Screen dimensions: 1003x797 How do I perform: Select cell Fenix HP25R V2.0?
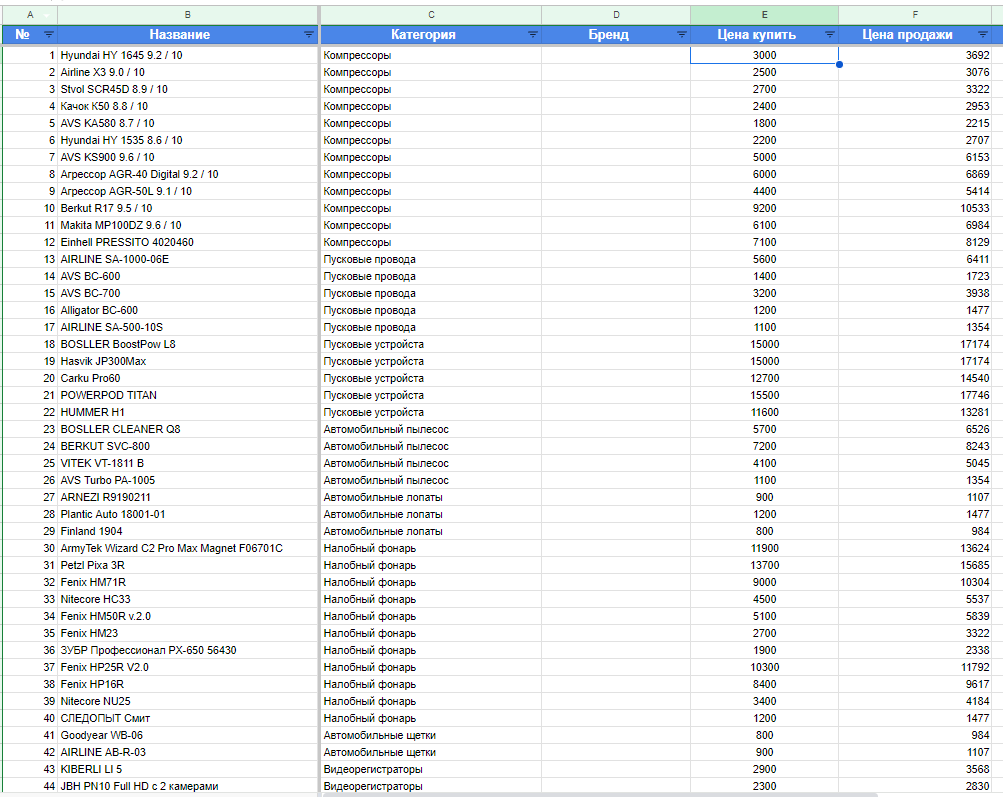[x=187, y=667]
